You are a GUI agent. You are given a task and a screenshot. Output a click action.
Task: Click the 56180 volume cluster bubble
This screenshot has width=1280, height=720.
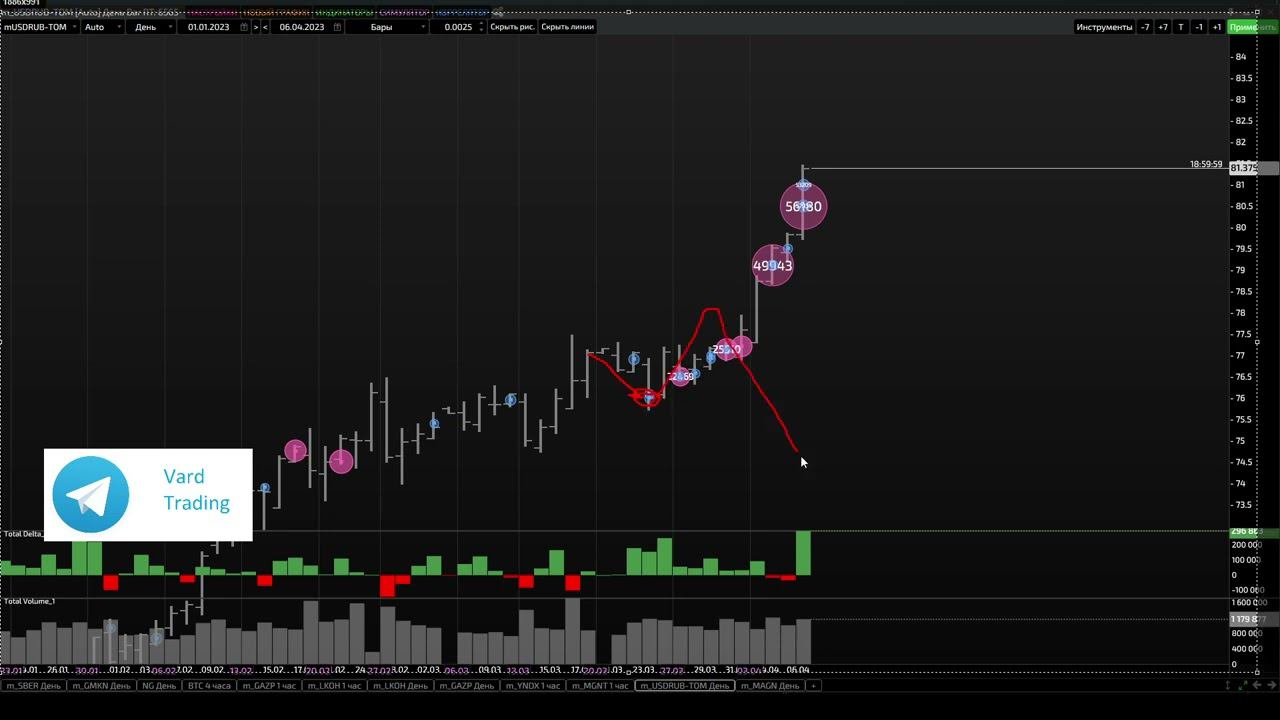803,206
